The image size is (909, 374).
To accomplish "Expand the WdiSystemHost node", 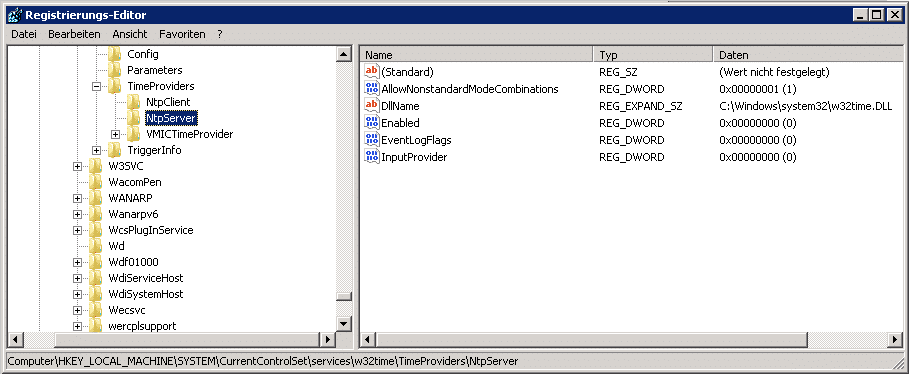I will click(x=77, y=294).
